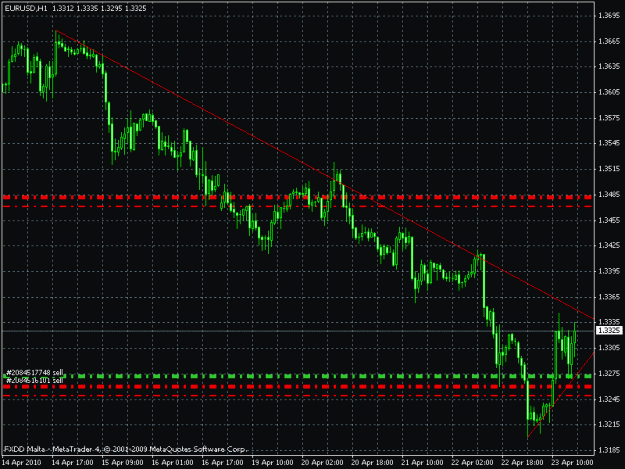The image size is (625, 469).
Task: Click the close value 1.3325 in header
Action: tap(135, 8)
